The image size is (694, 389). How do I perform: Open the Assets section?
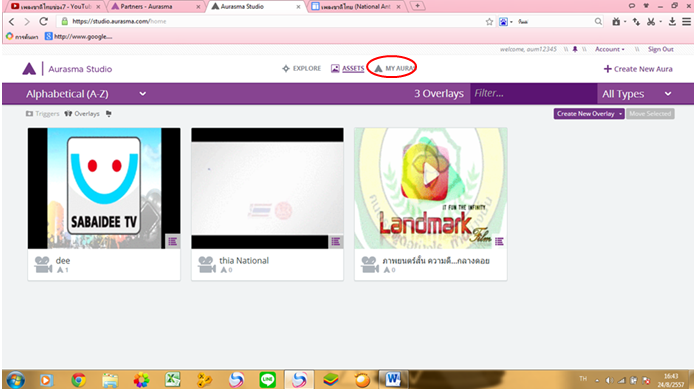click(x=347, y=69)
